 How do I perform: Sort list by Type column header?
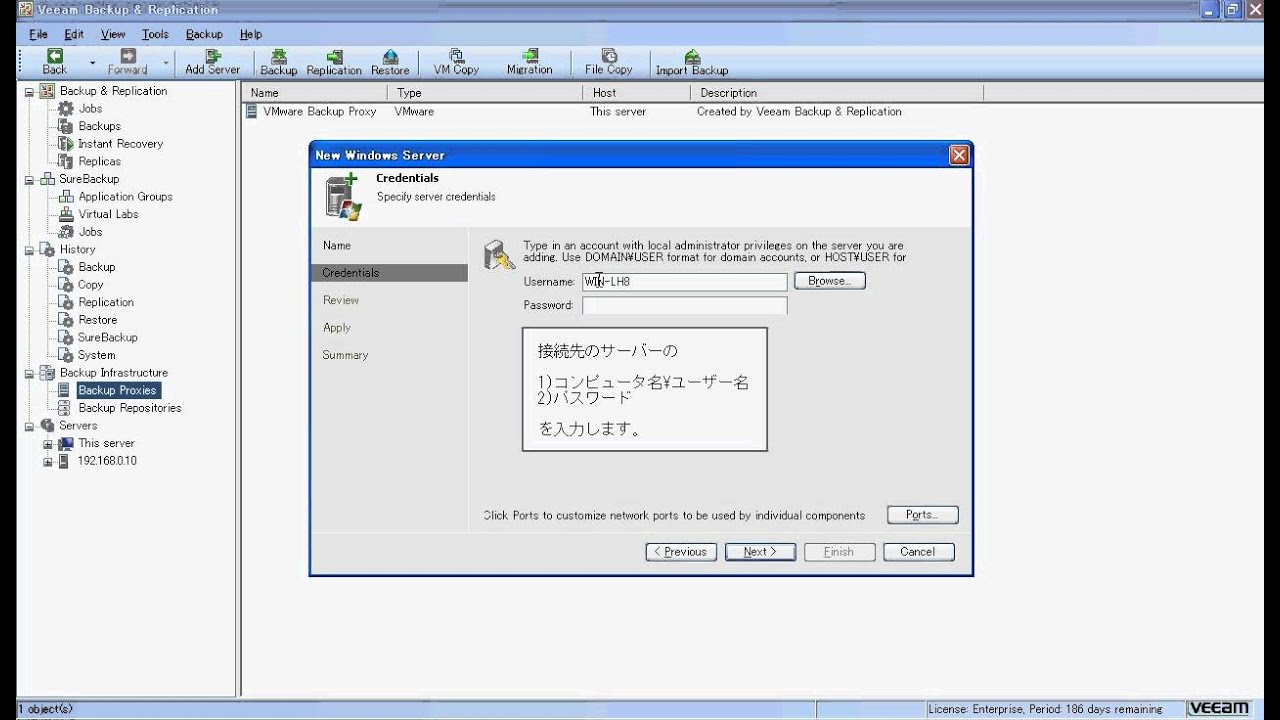[485, 93]
